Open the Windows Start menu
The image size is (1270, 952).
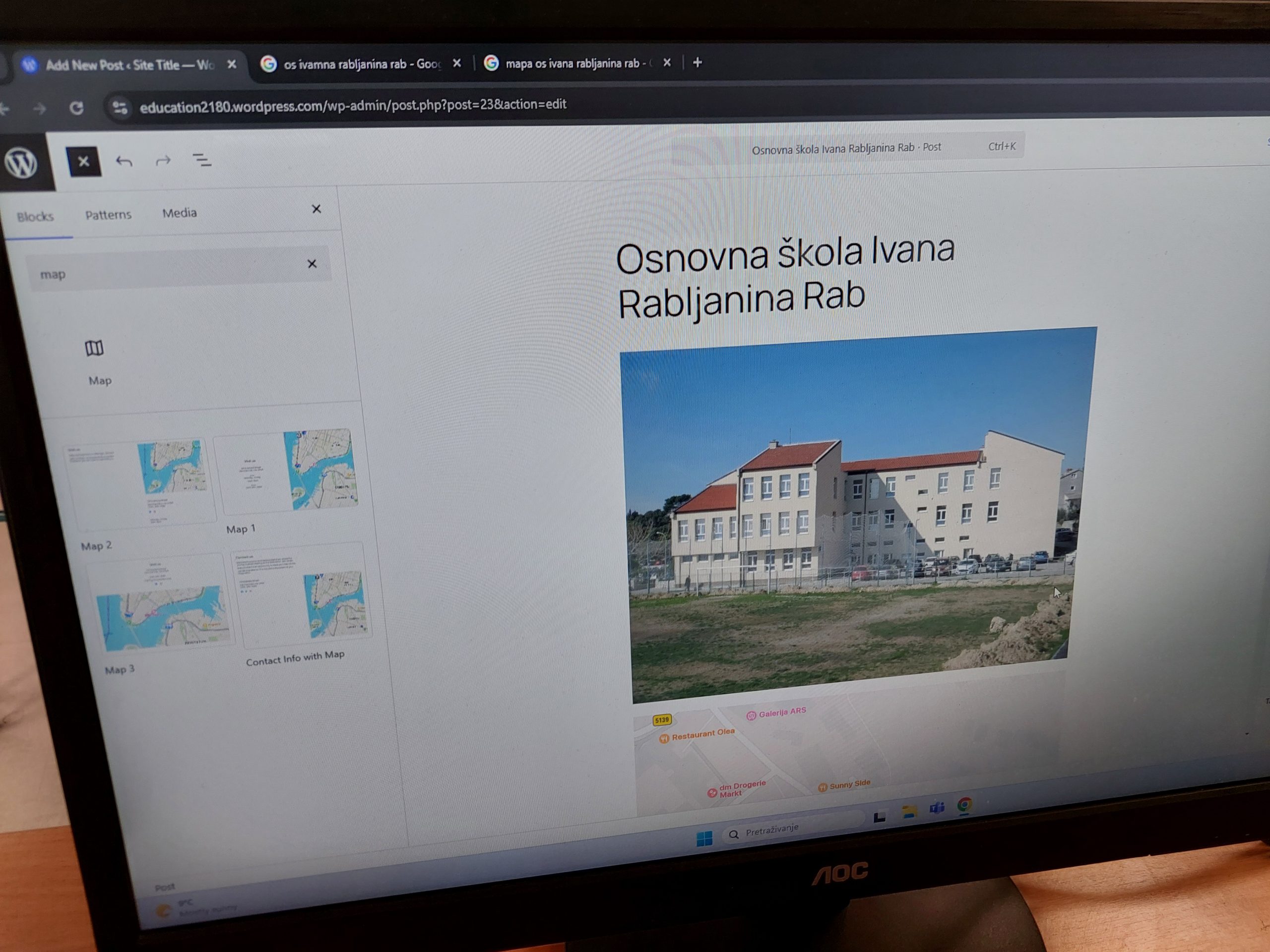pos(704,838)
